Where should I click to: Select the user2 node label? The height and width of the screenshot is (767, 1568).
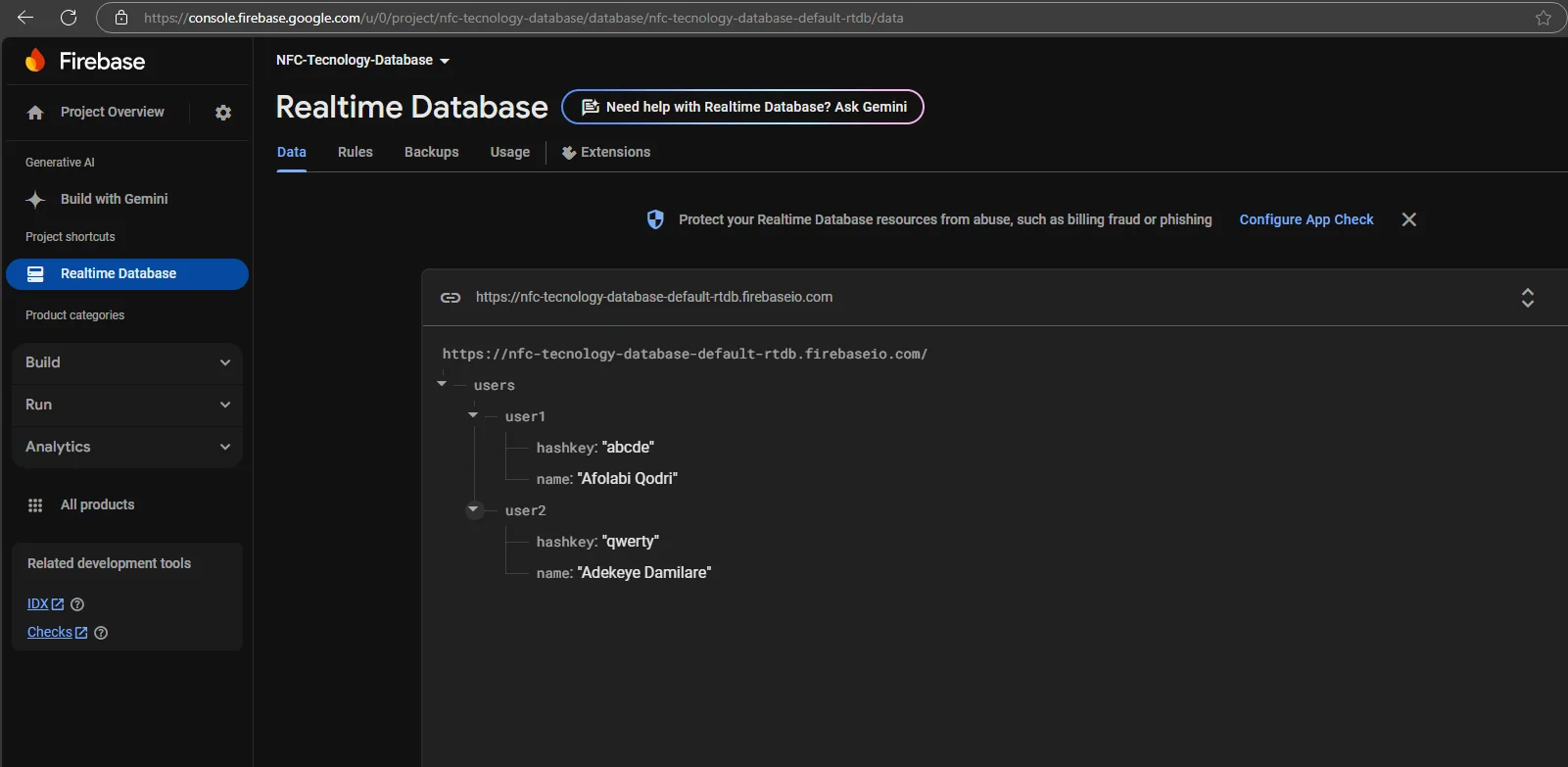(526, 510)
